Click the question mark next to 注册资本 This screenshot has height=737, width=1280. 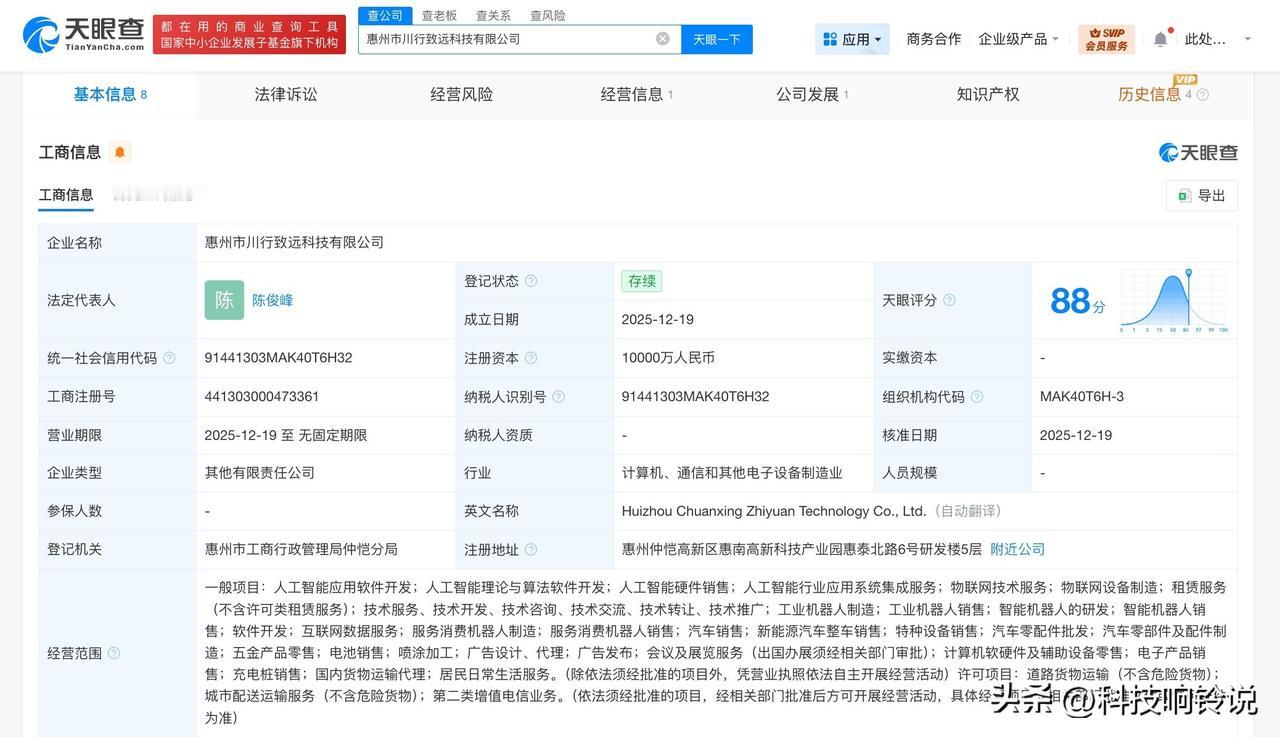[x=532, y=357]
